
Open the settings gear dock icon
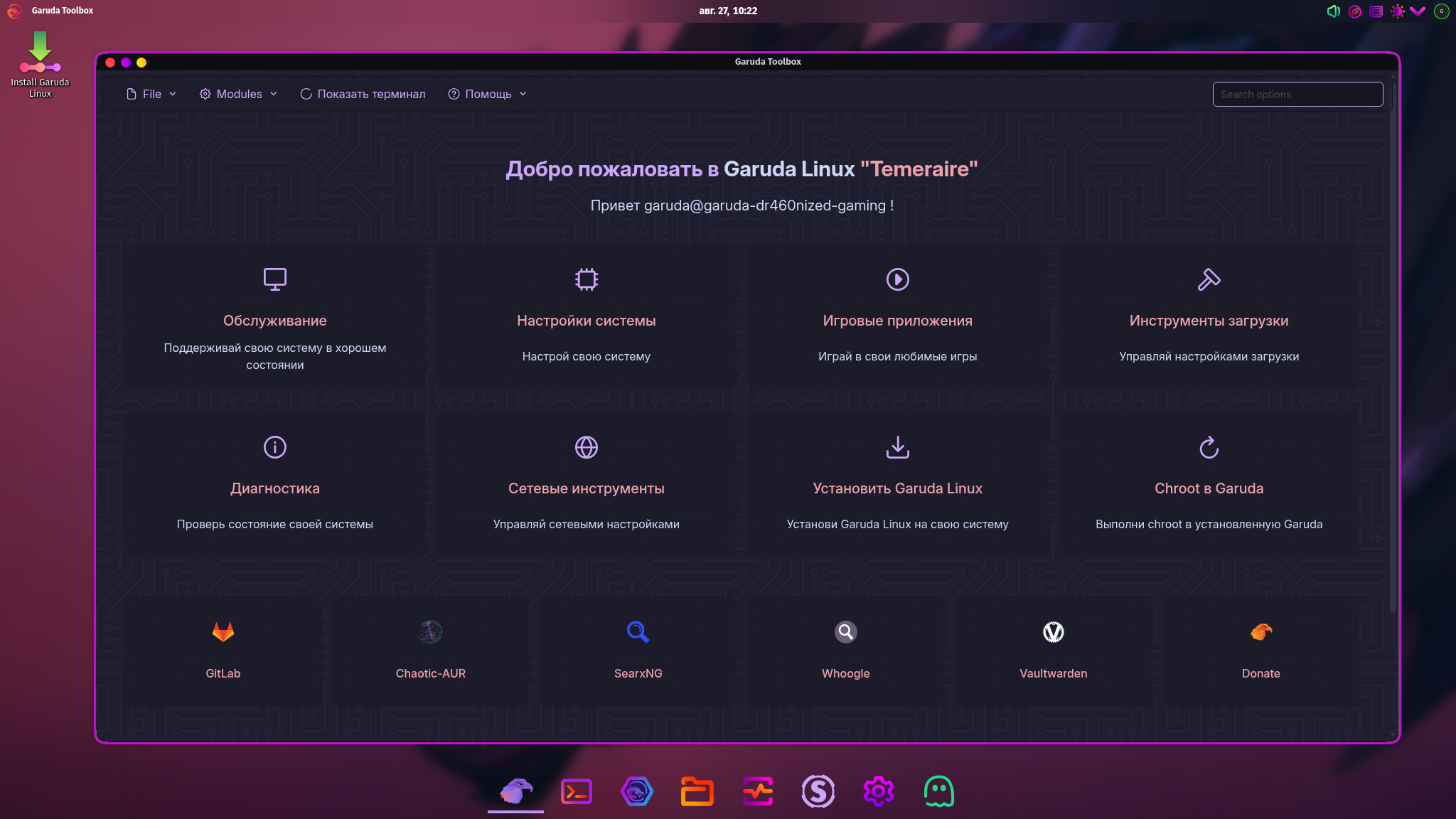tap(879, 791)
